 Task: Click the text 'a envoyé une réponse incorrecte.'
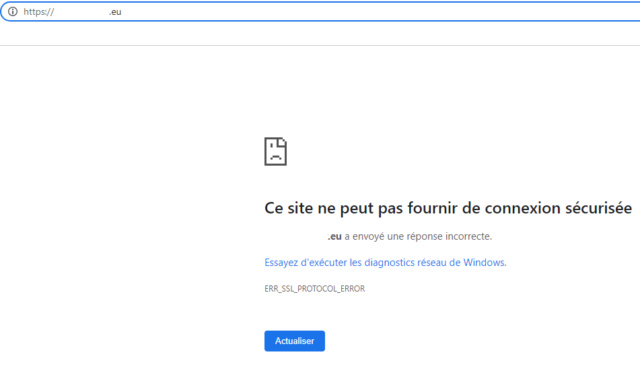(x=418, y=236)
